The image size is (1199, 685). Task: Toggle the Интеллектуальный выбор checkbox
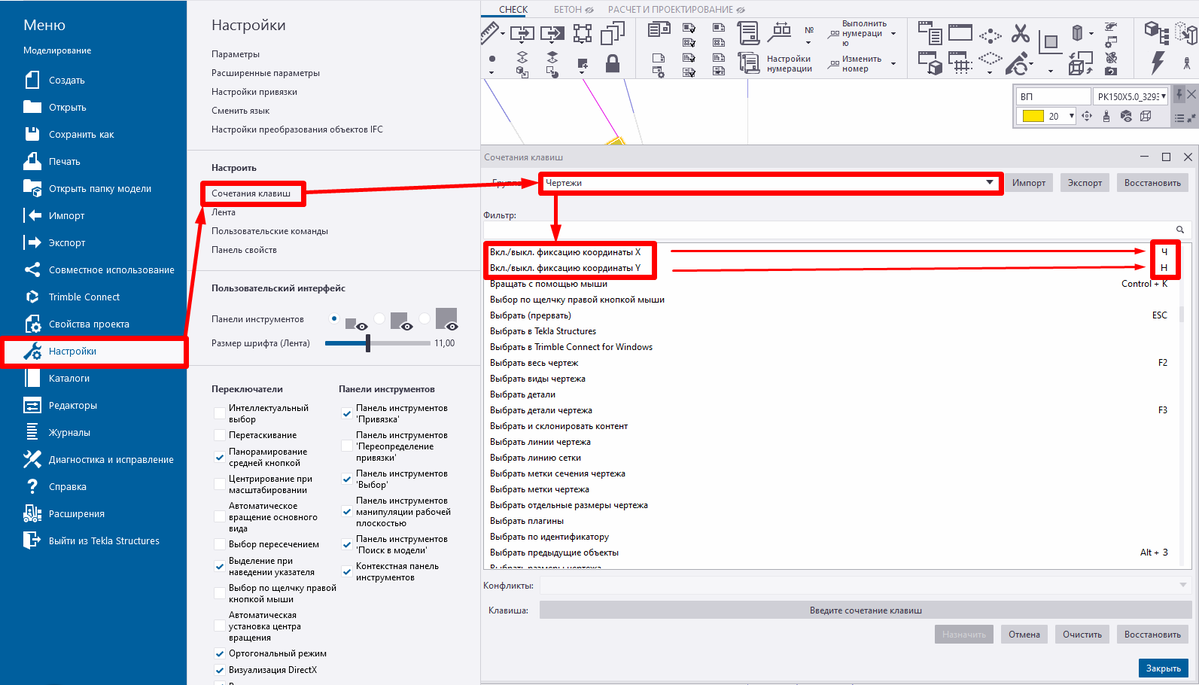click(219, 414)
